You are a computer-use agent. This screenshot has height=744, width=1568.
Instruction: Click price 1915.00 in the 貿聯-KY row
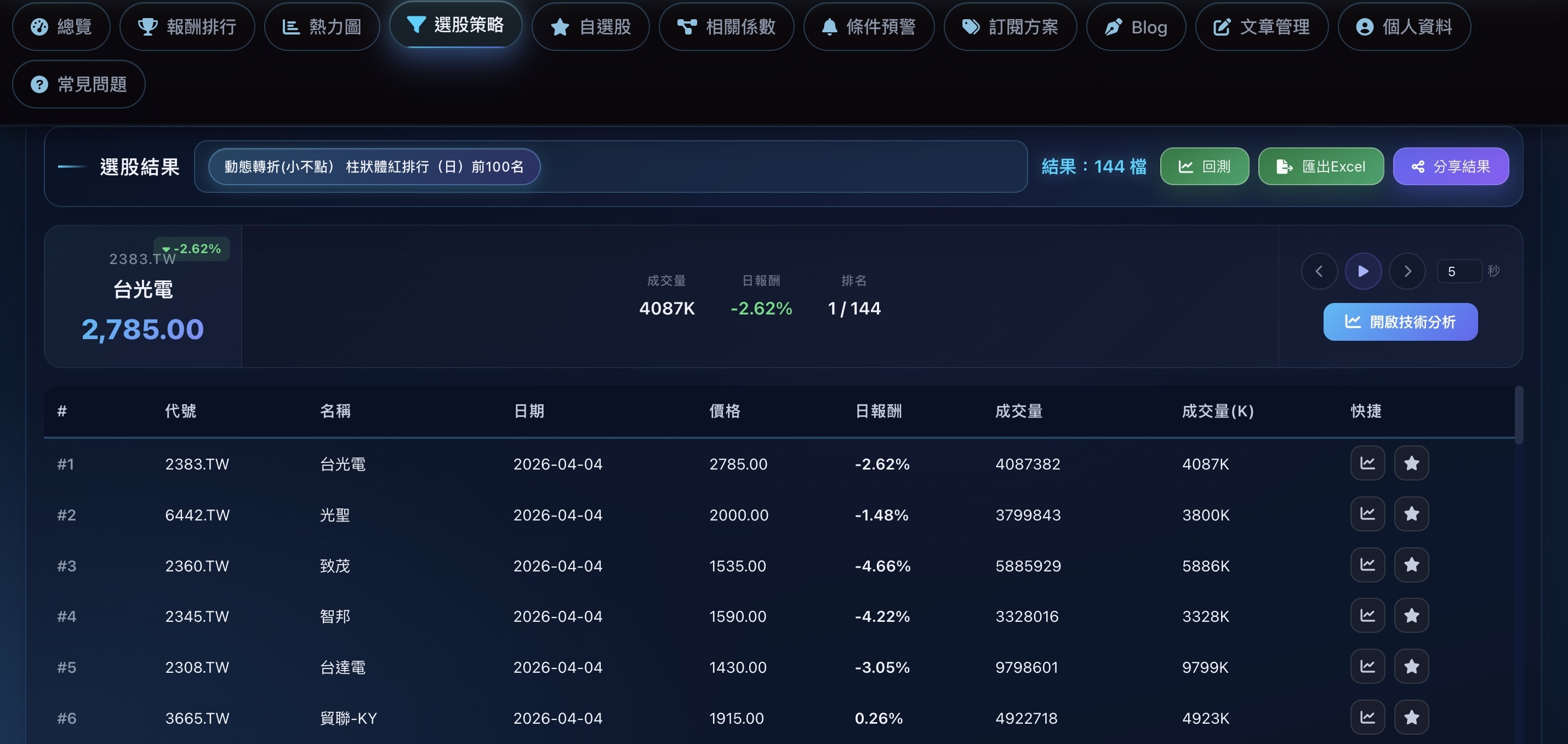click(x=737, y=718)
